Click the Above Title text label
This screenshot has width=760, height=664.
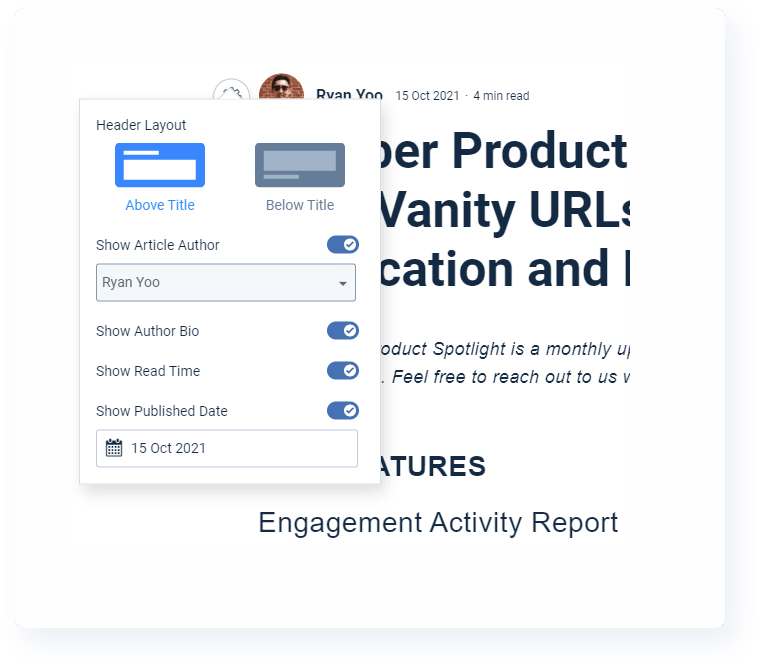click(x=160, y=205)
